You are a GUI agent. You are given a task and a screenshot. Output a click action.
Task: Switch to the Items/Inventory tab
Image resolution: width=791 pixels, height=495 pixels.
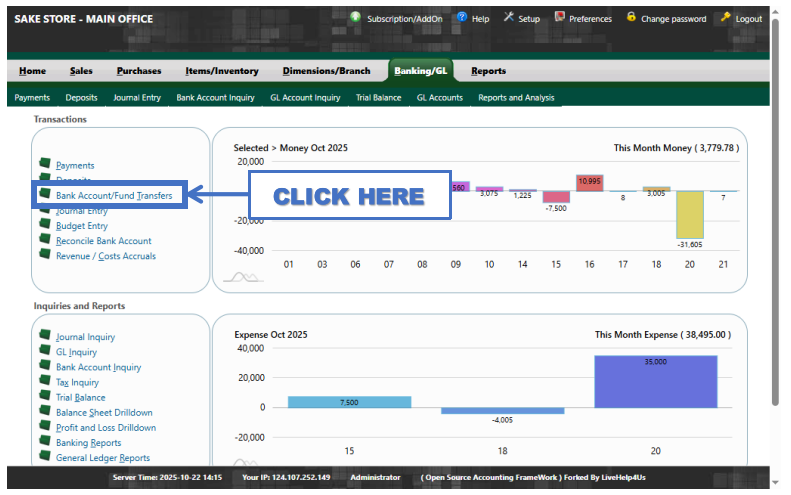(221, 71)
